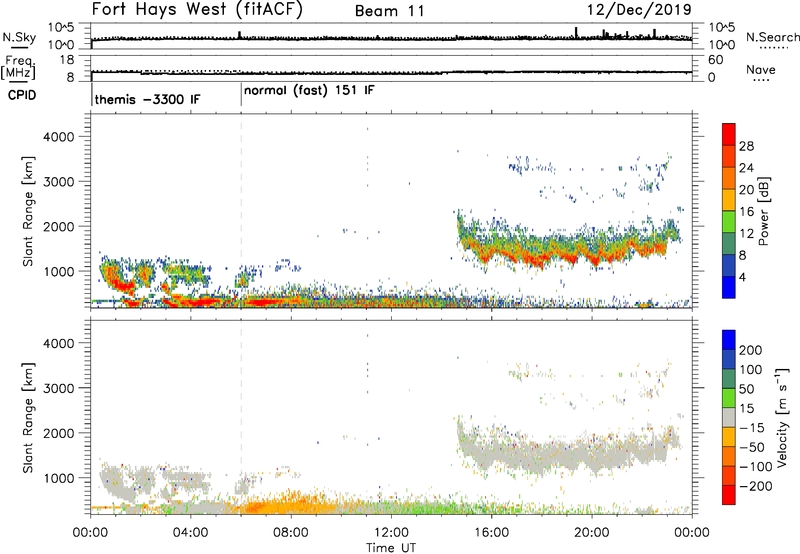Click the blue top segment of velocity colorbar
The width and height of the screenshot is (800, 554).
[729, 340]
